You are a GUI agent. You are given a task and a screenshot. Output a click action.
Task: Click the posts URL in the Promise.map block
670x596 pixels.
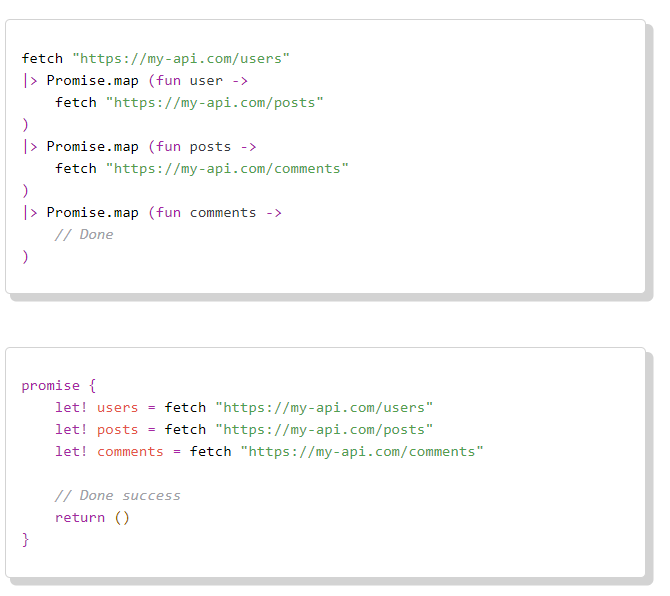point(215,103)
